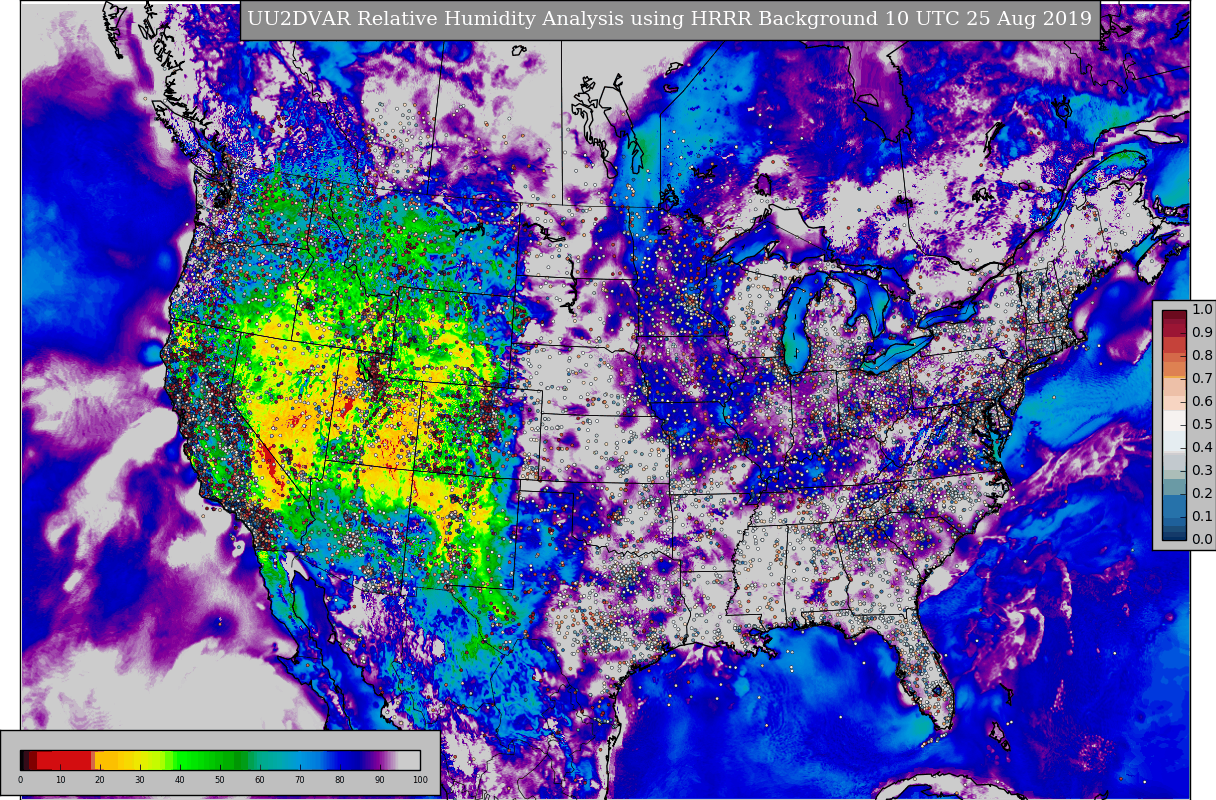Screen dimensions: 1216x800
Task: Click the 0 tick label on humidity colorbar
Action: 20,779
